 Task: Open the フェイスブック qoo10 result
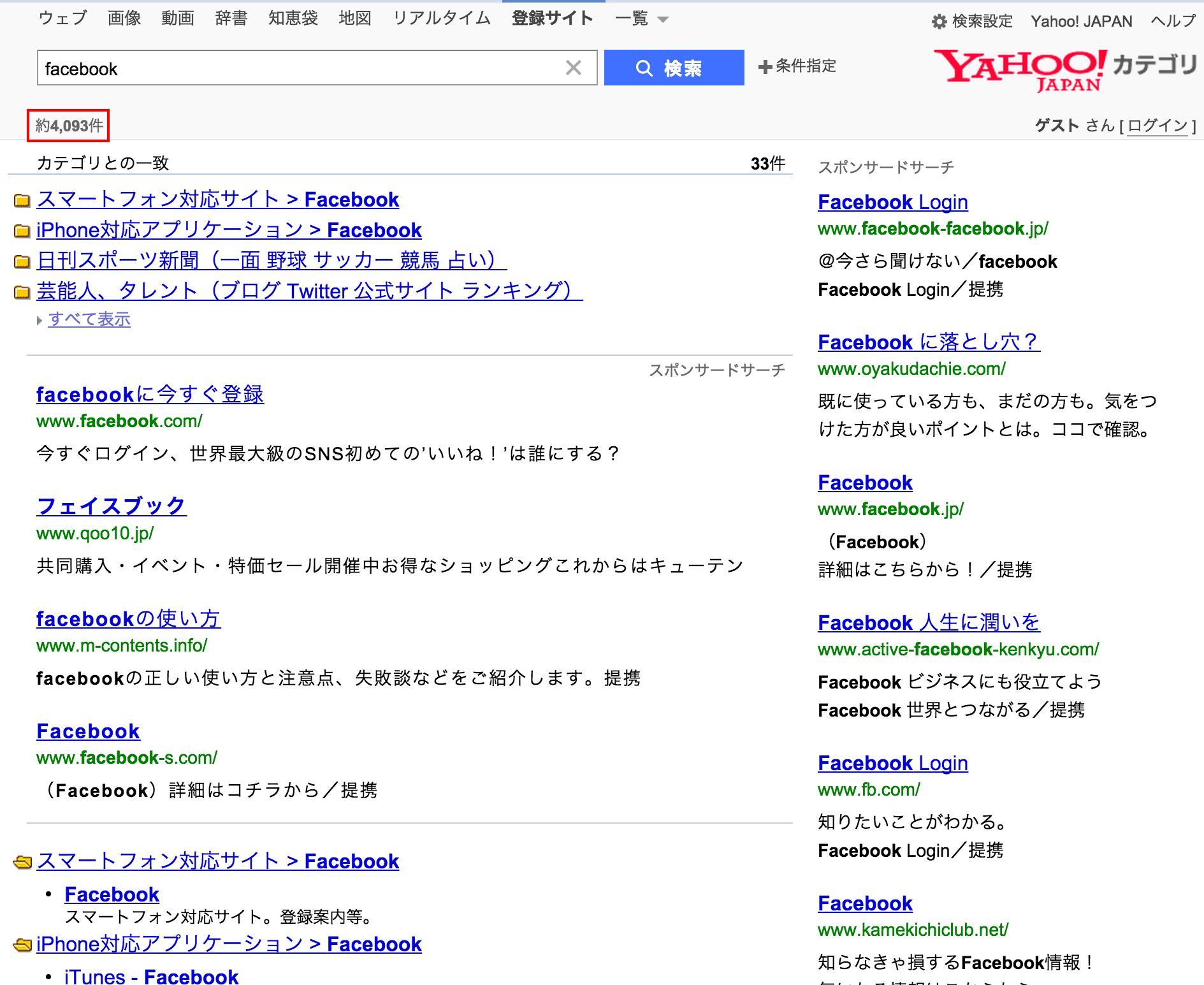(x=112, y=506)
